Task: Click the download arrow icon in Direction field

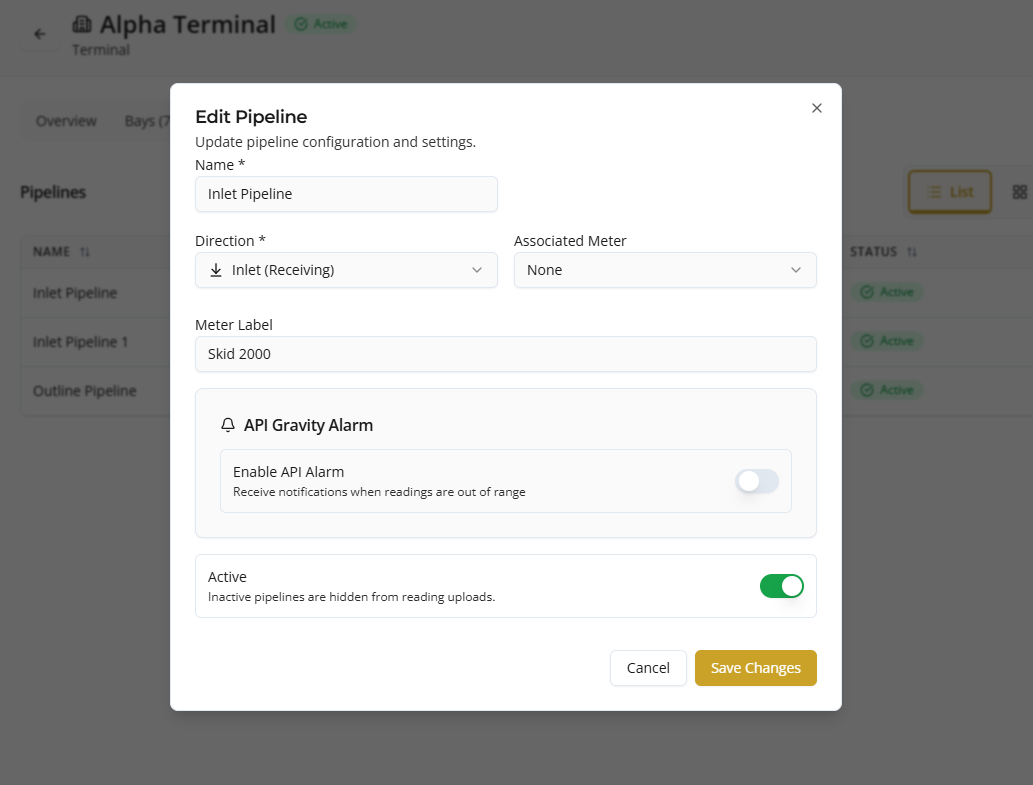Action: coord(215,270)
